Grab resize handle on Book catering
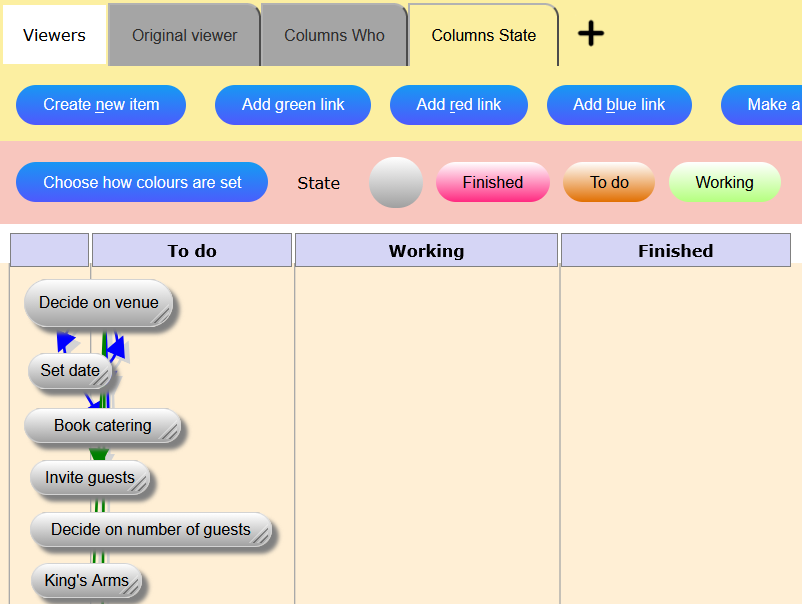Image resolution: width=802 pixels, height=604 pixels. tap(170, 432)
